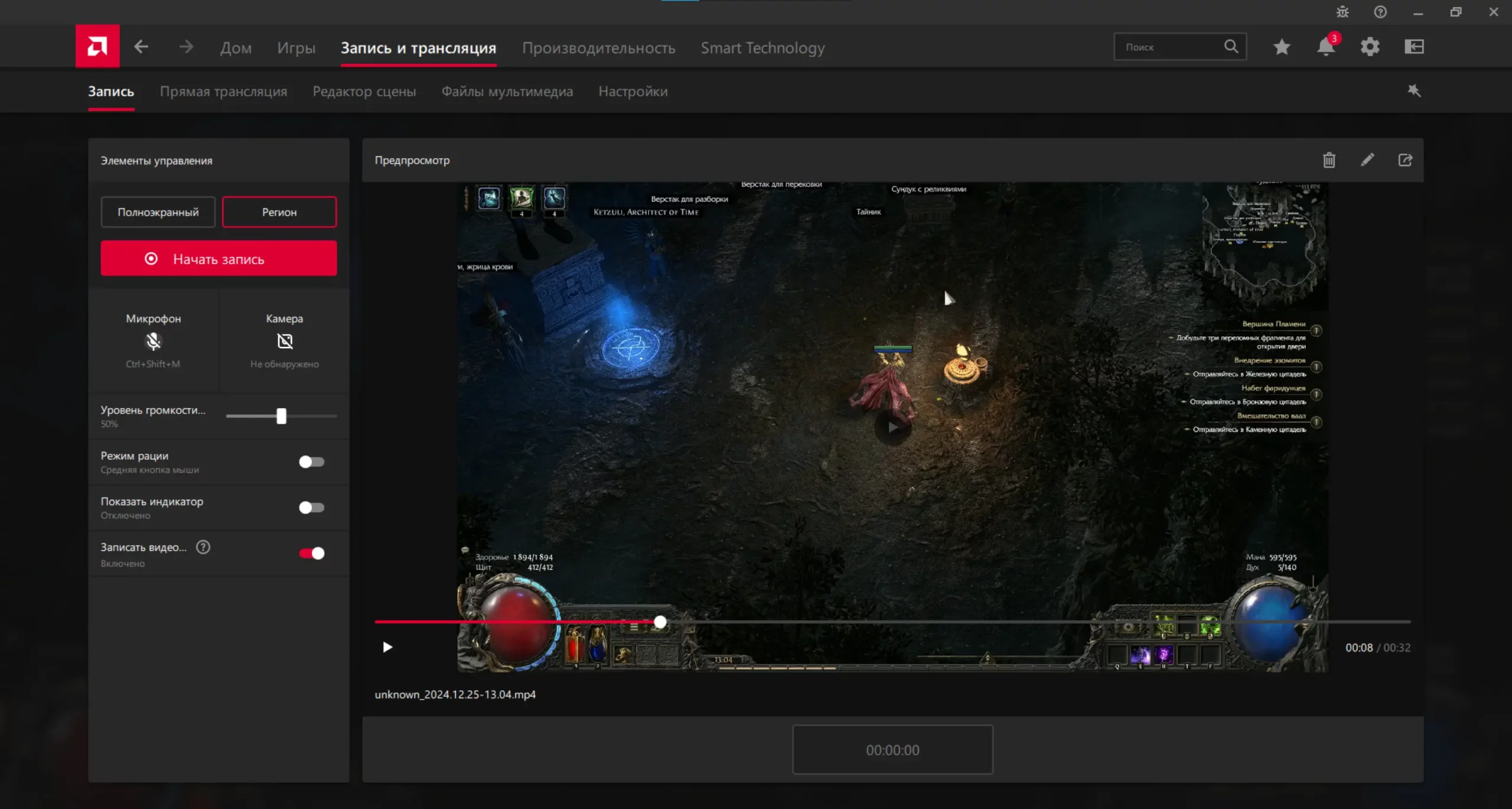Viewport: 1512px width, 809px height.
Task: Share the recorded clip icon
Action: pos(1405,160)
